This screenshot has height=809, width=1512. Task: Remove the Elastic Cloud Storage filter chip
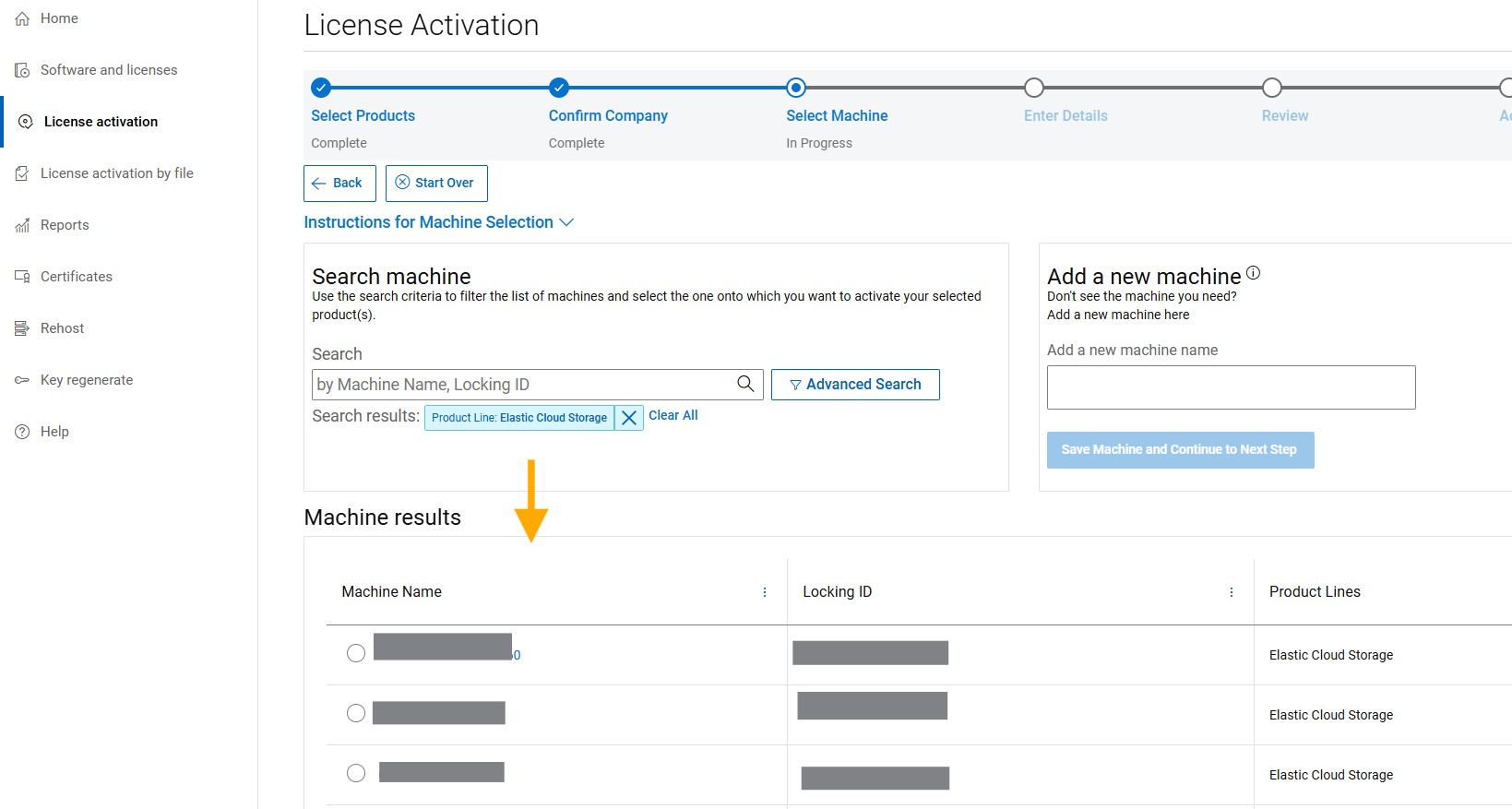(629, 418)
